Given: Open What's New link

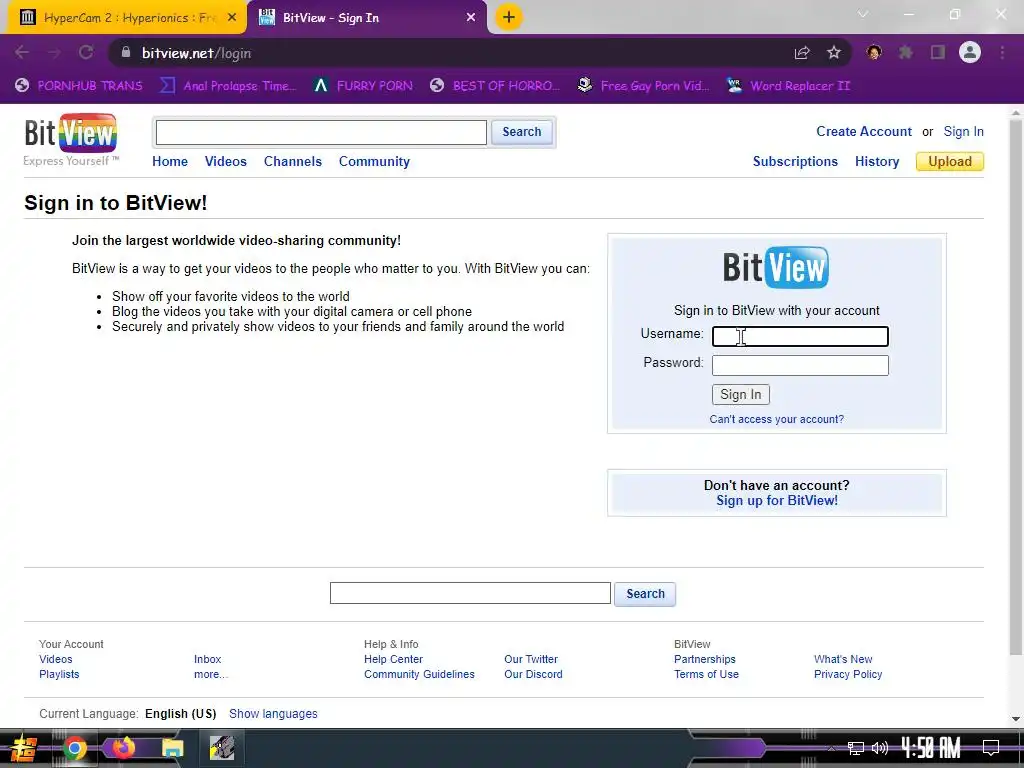Looking at the screenshot, I should (x=843, y=659).
